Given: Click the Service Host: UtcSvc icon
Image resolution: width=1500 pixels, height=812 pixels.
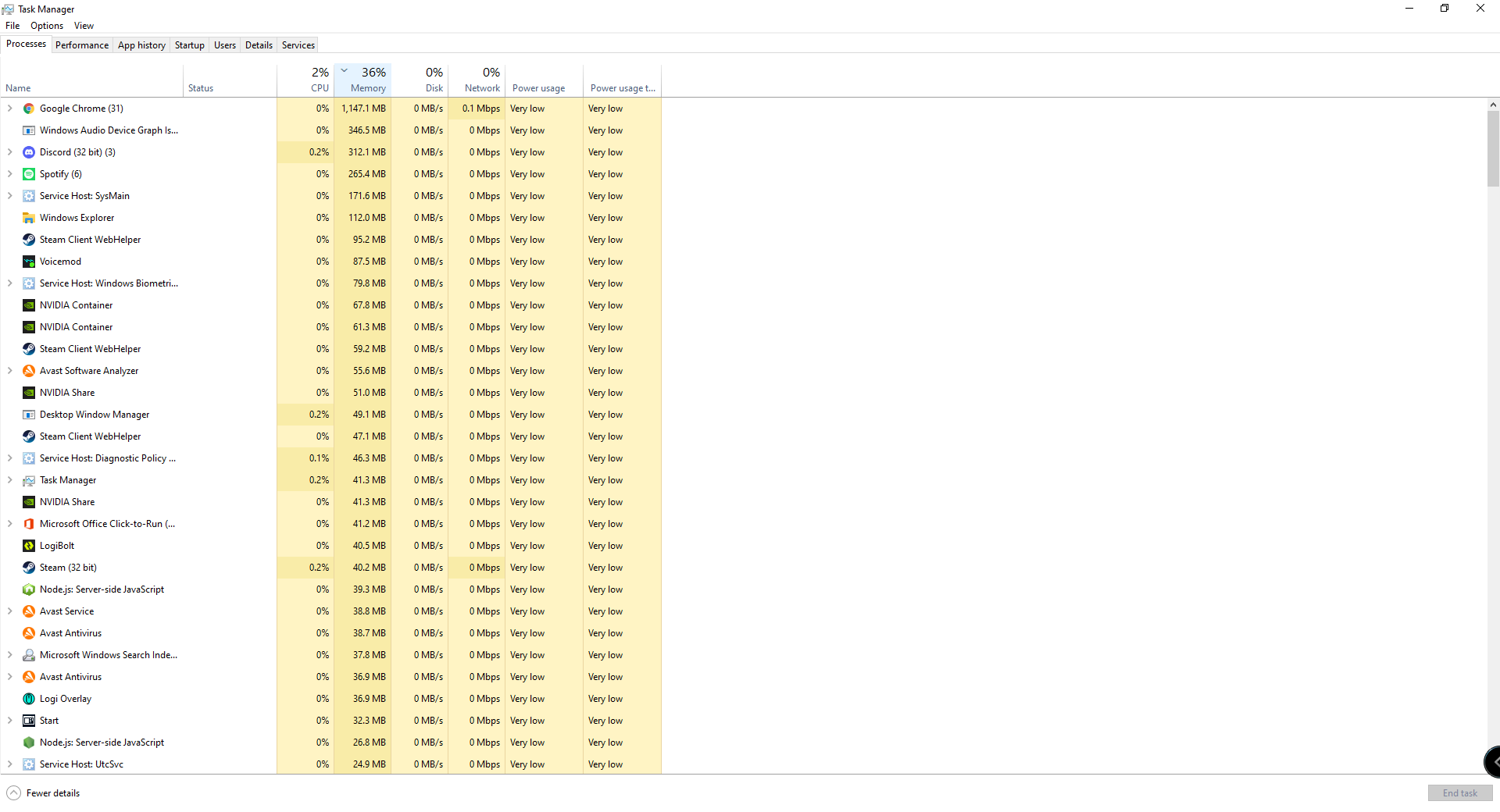Looking at the screenshot, I should coord(29,764).
